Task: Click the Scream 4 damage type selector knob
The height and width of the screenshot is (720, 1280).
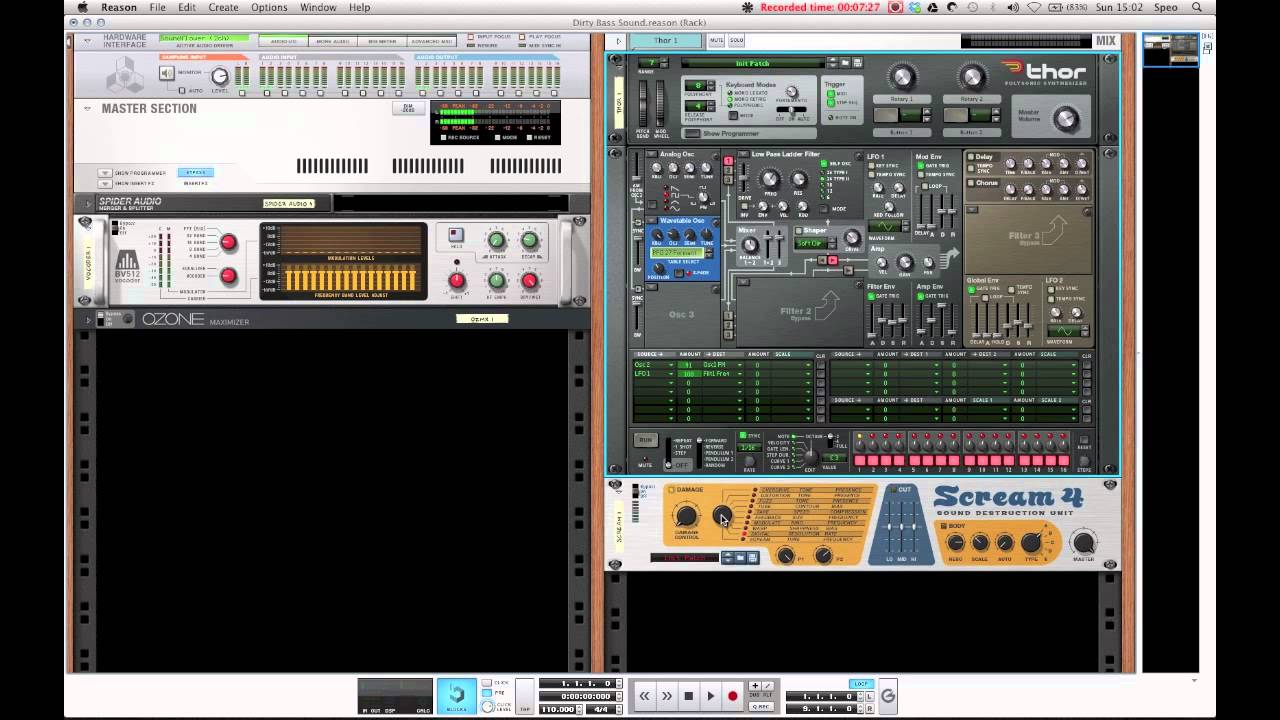Action: click(722, 516)
